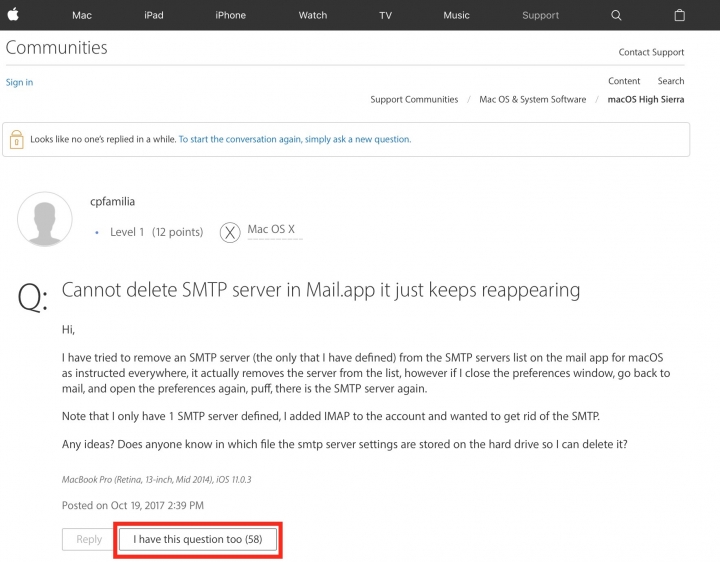Open the Content link
The height and width of the screenshot is (562, 720).
[x=624, y=81]
